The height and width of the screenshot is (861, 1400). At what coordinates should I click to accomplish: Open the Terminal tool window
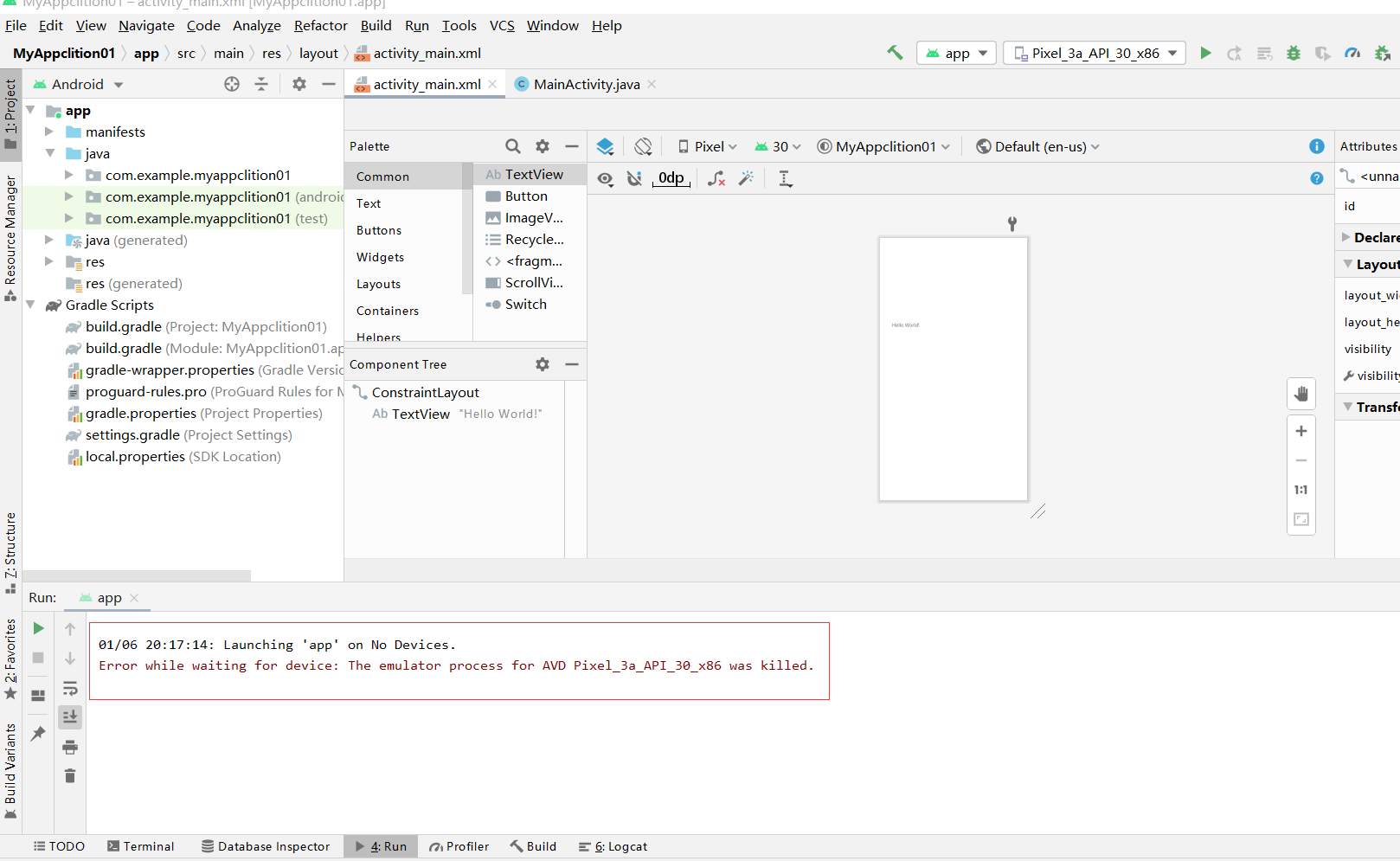(140, 846)
